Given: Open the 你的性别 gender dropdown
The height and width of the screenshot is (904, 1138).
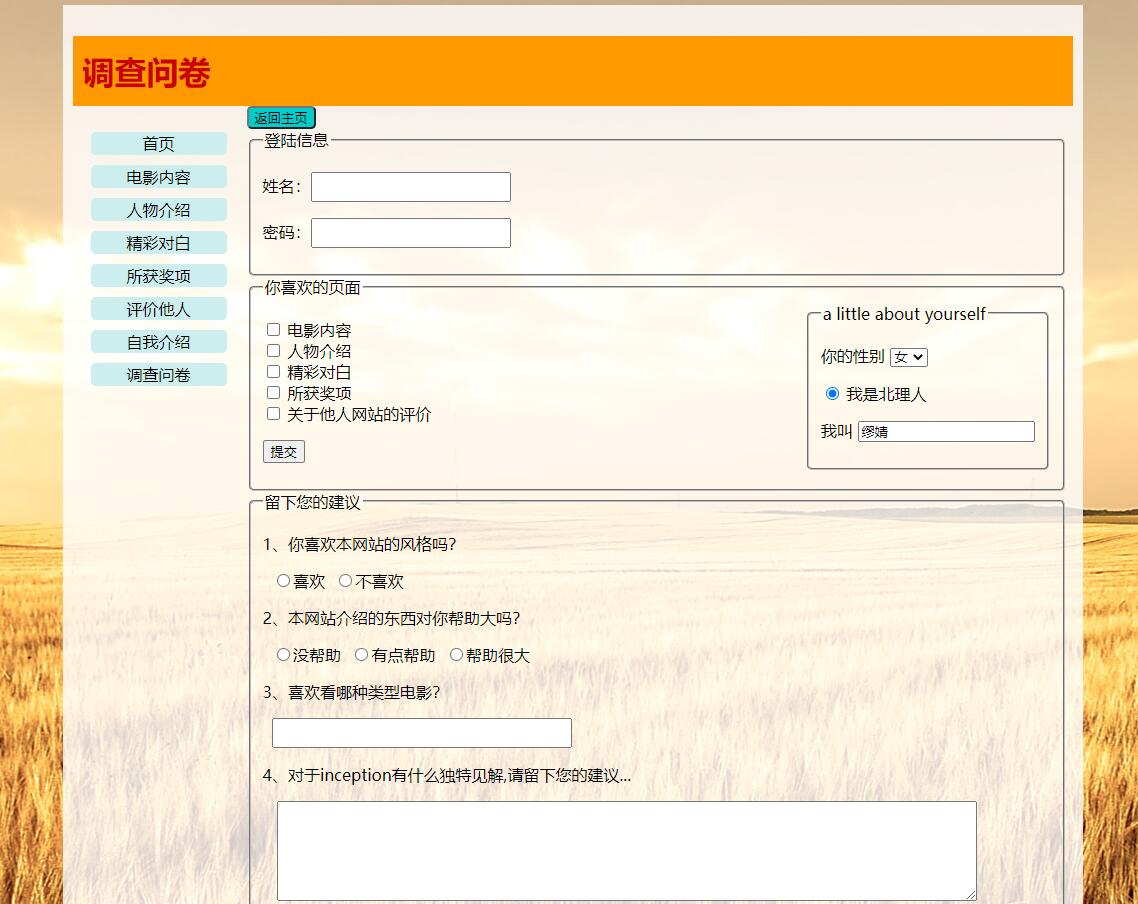Looking at the screenshot, I should (x=908, y=357).
